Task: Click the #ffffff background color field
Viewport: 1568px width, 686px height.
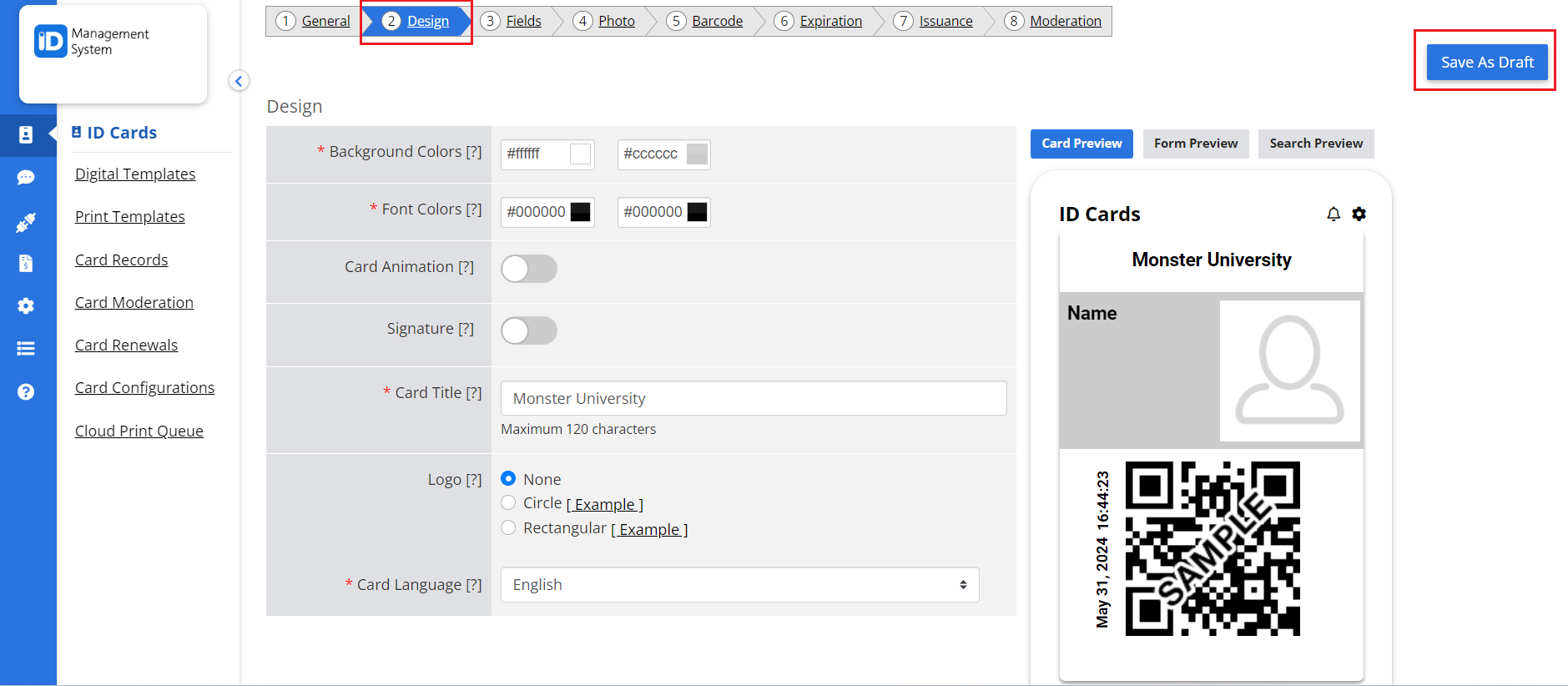Action: [x=547, y=154]
